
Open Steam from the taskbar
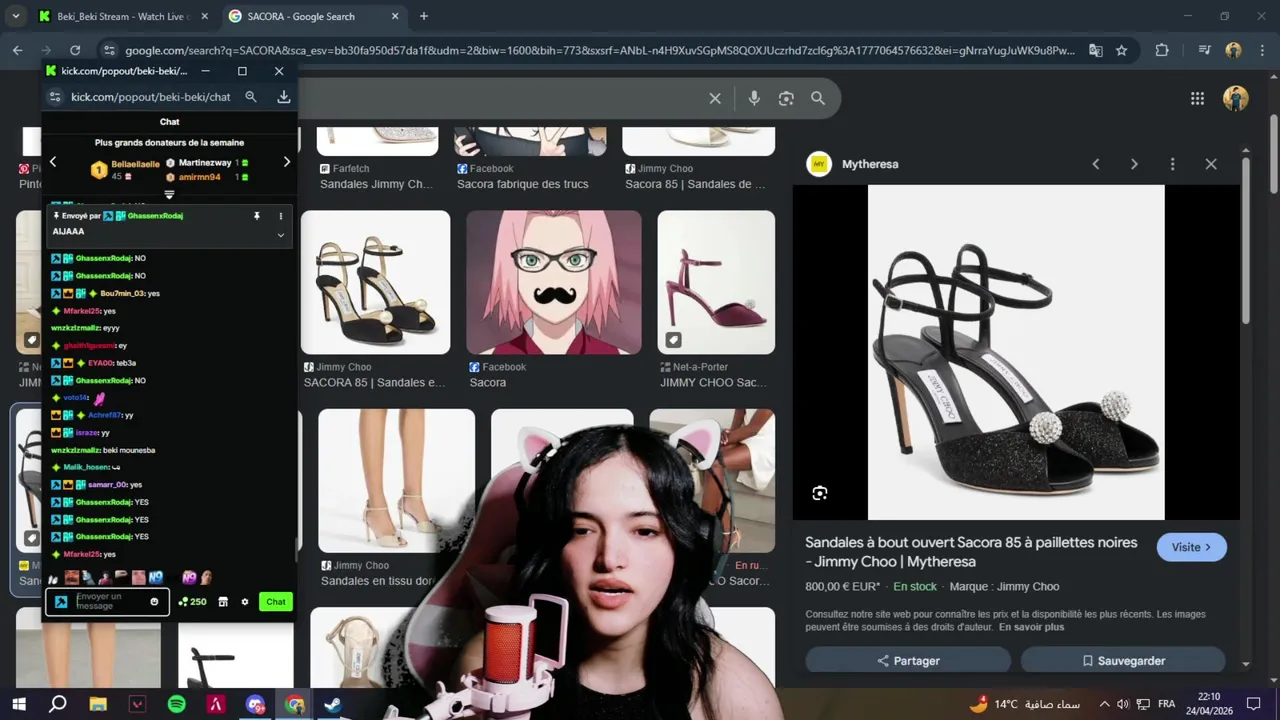point(333,704)
